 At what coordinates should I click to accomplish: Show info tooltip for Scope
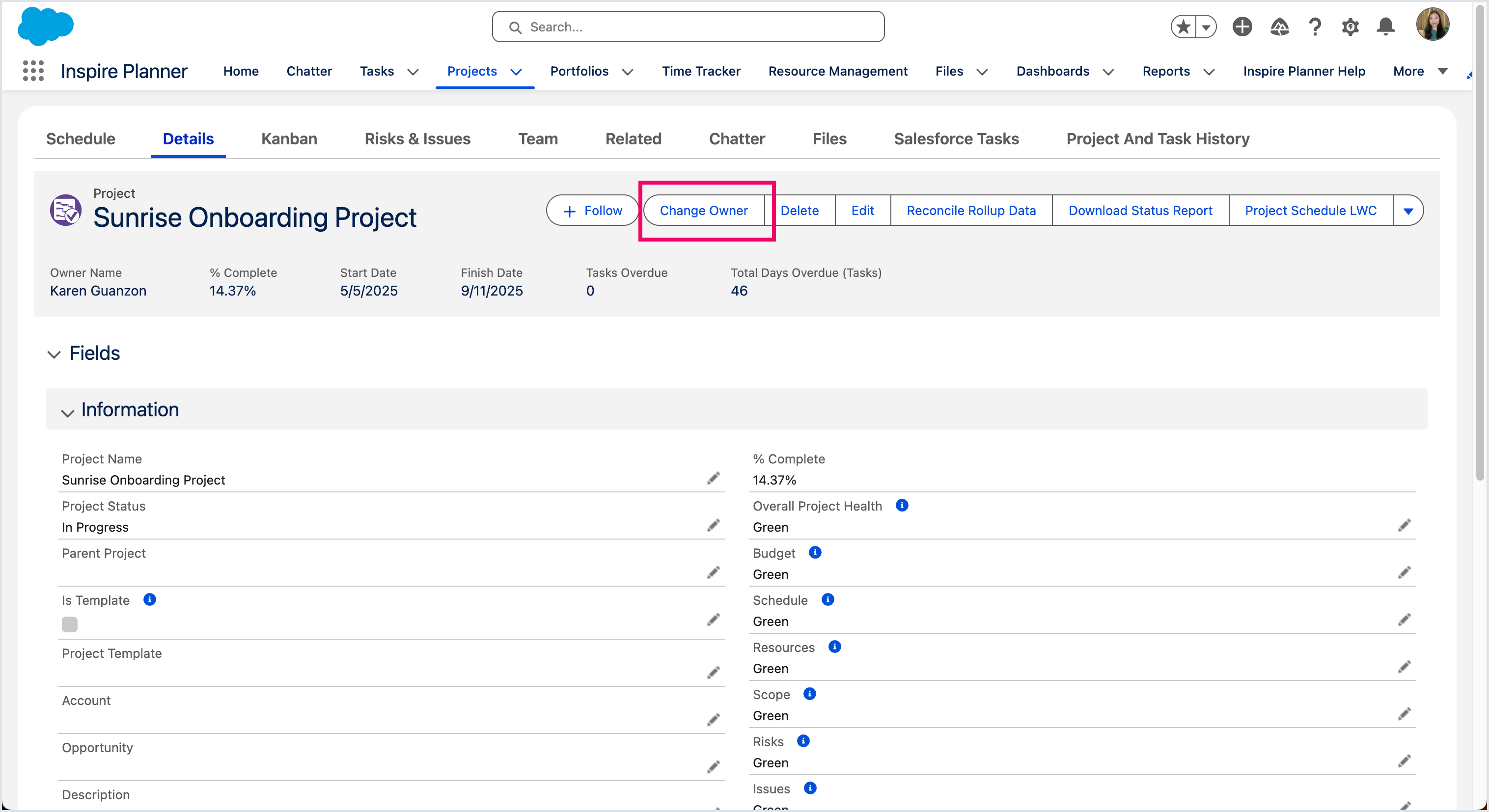point(810,694)
